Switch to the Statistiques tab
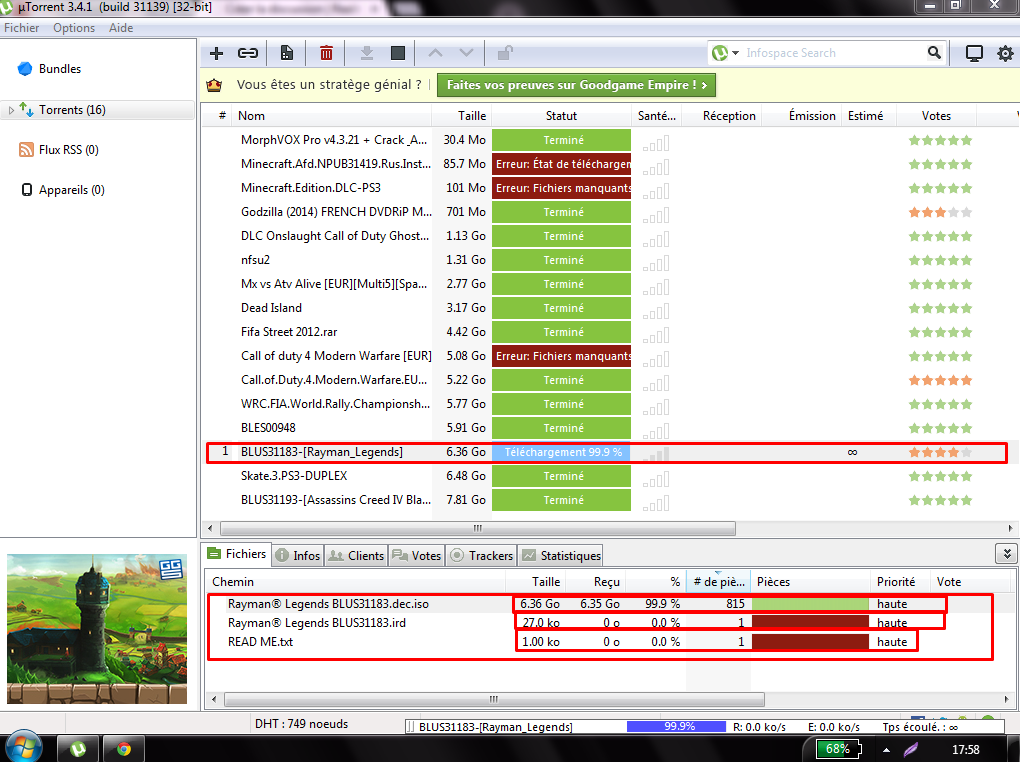 pyautogui.click(x=561, y=556)
